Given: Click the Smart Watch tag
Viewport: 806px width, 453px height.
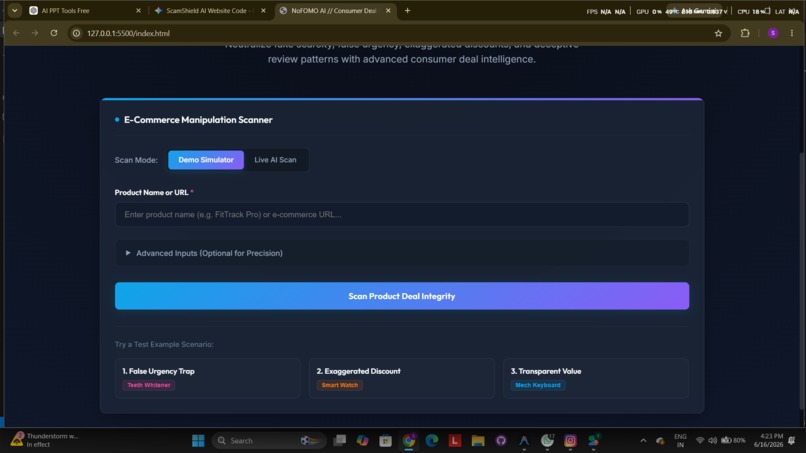Looking at the screenshot, I should pyautogui.click(x=339, y=385).
